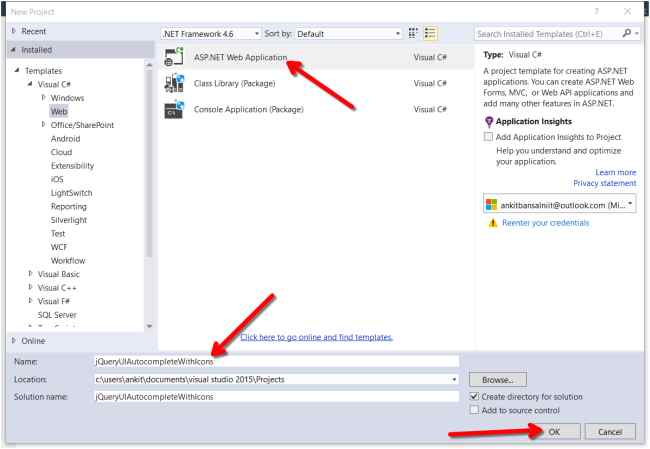Select the Workflow category
The image size is (650, 449).
point(68,260)
